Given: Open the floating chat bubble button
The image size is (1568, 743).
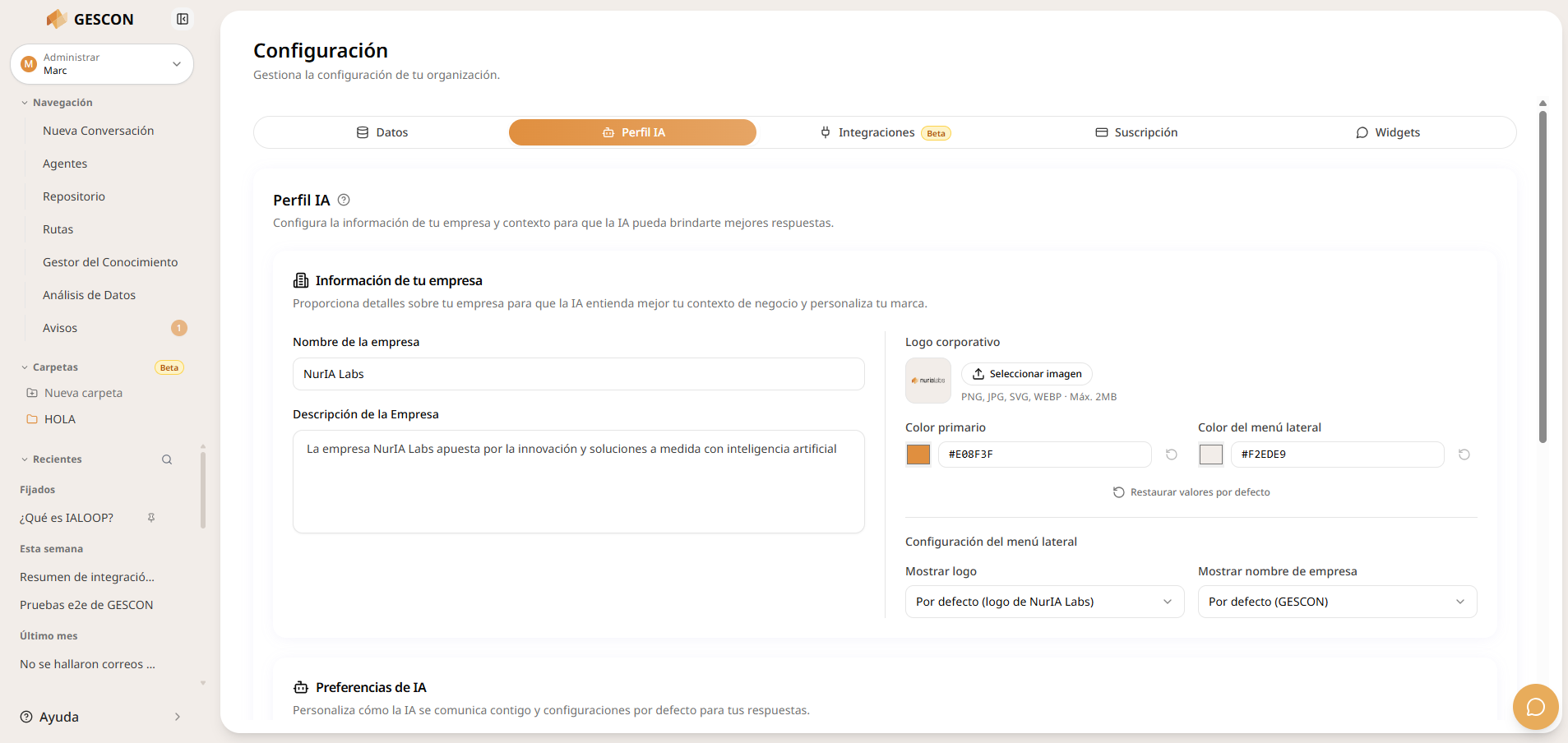Looking at the screenshot, I should (x=1535, y=707).
